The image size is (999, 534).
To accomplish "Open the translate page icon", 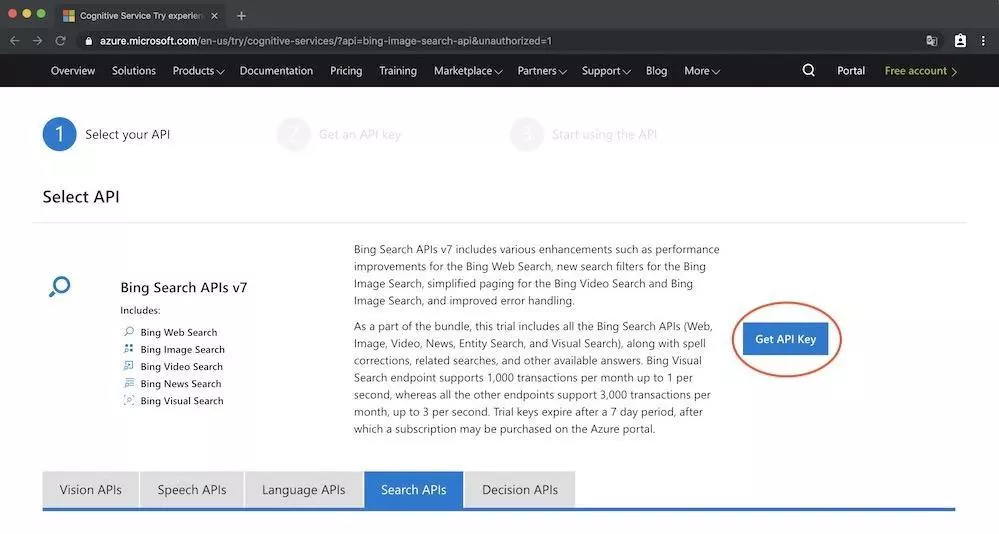I will (931, 41).
